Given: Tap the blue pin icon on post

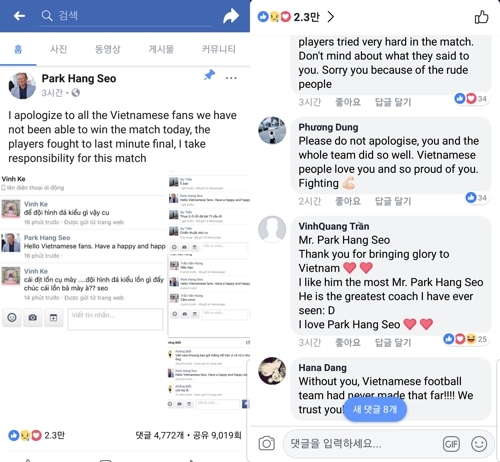Looking at the screenshot, I should (210, 75).
